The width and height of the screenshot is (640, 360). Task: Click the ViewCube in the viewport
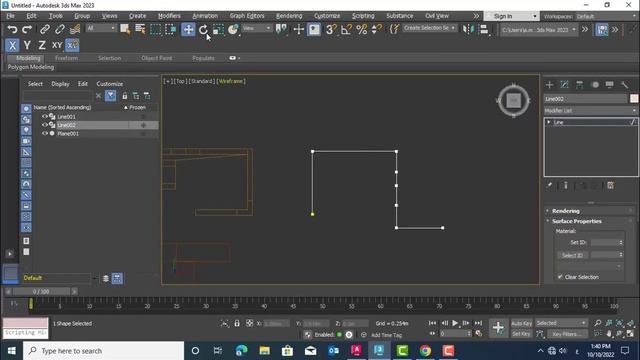tap(513, 100)
